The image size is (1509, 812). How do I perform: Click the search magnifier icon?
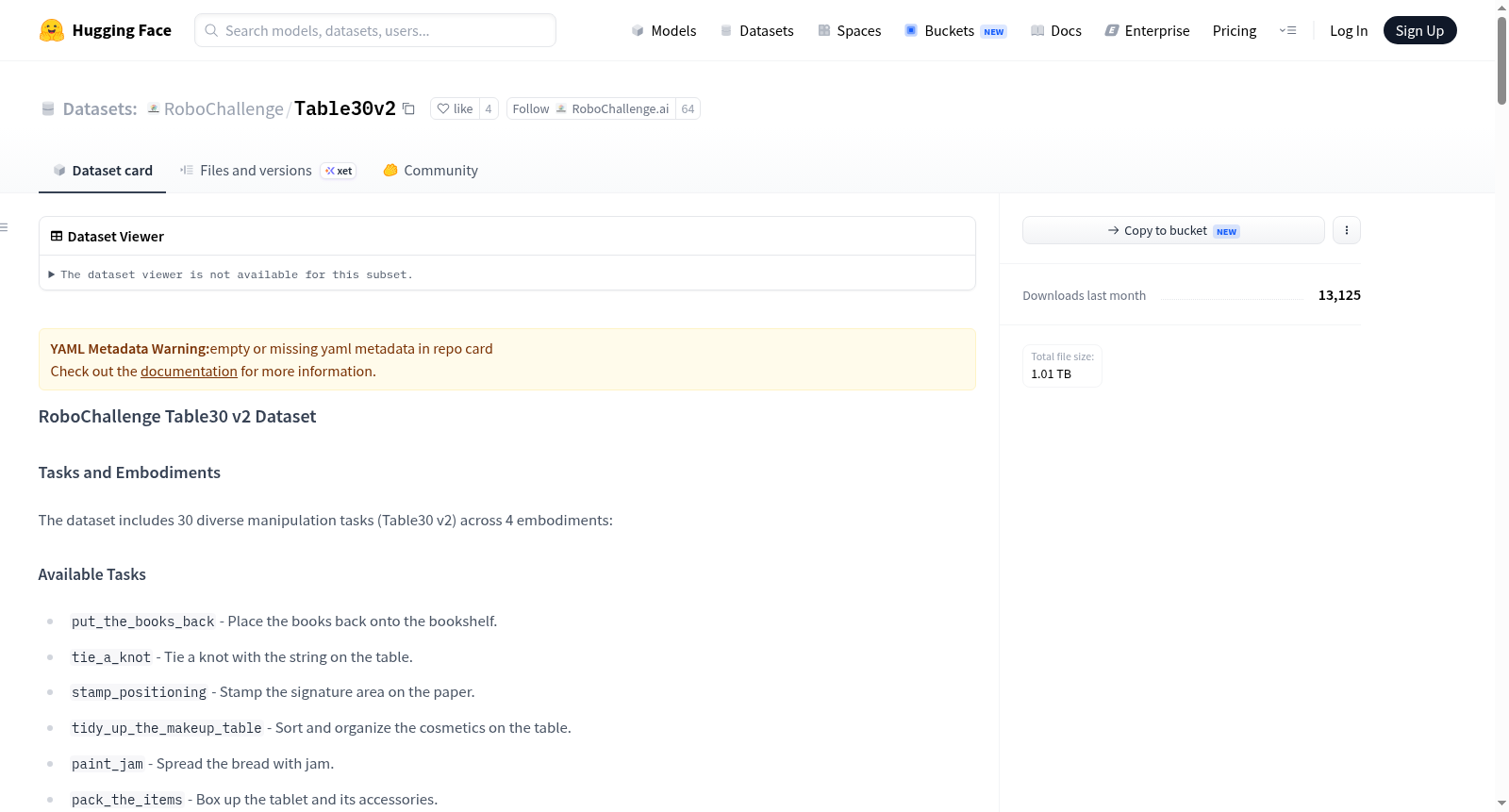(211, 30)
